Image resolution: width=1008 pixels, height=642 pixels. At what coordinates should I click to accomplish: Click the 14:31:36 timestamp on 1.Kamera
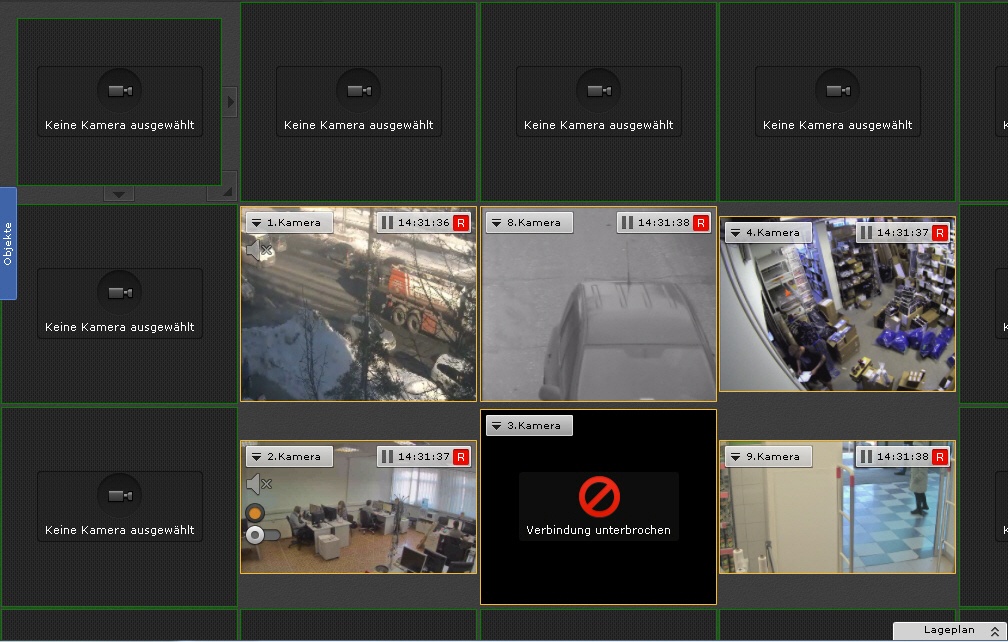coord(424,222)
